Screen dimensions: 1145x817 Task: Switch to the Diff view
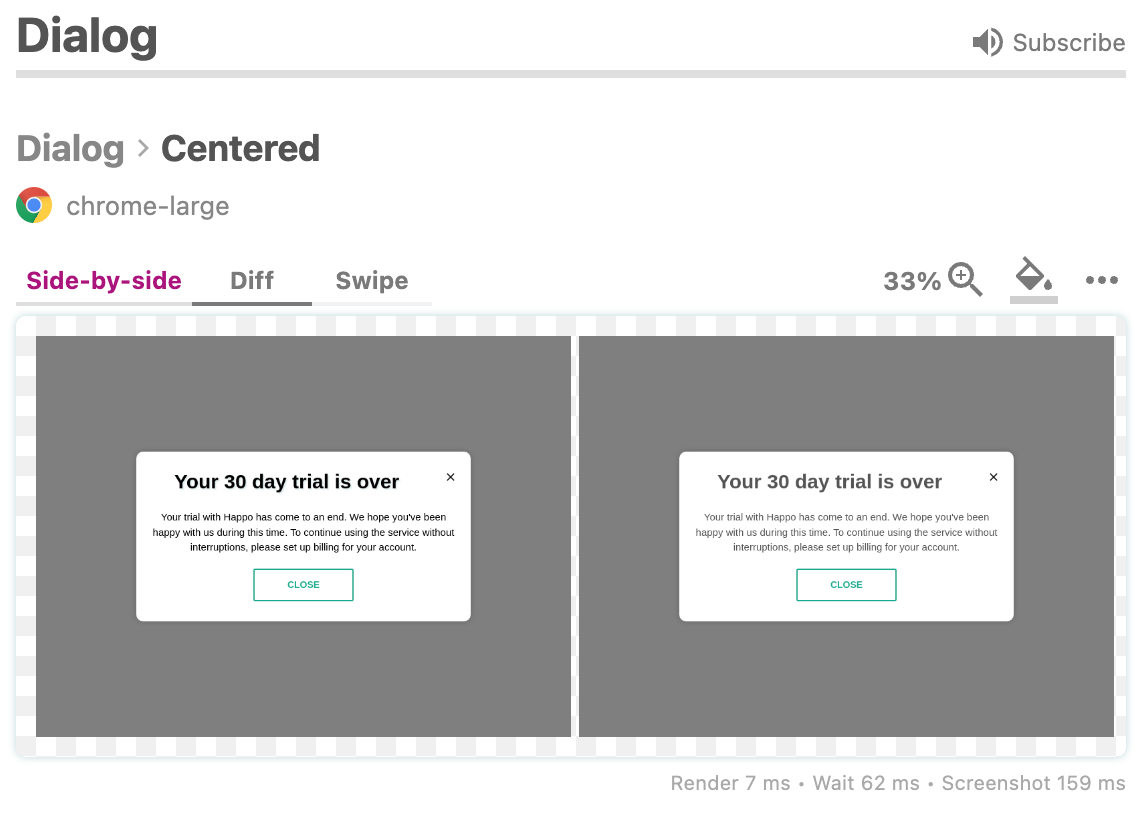pyautogui.click(x=251, y=280)
